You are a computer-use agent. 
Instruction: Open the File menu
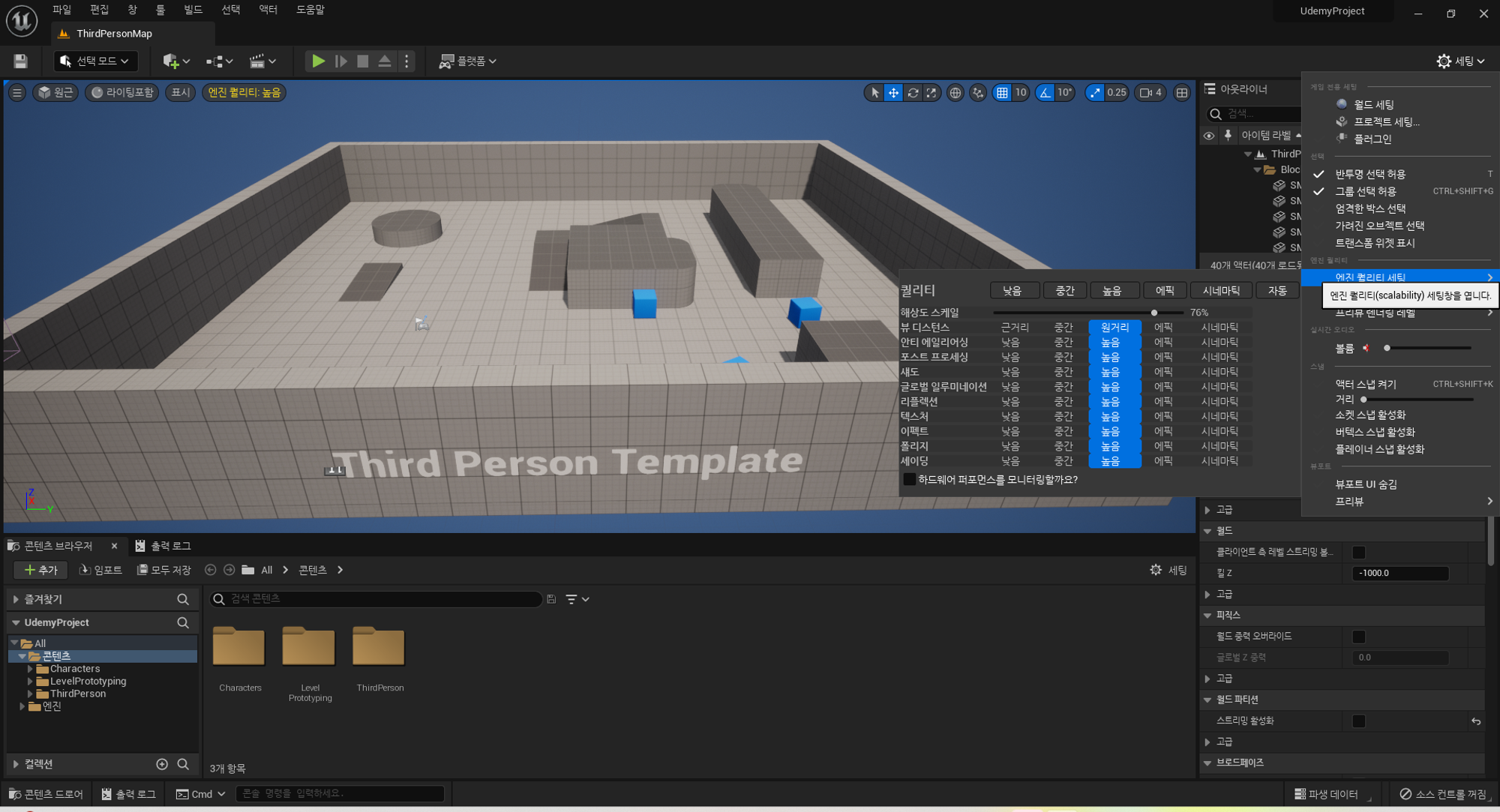61,10
